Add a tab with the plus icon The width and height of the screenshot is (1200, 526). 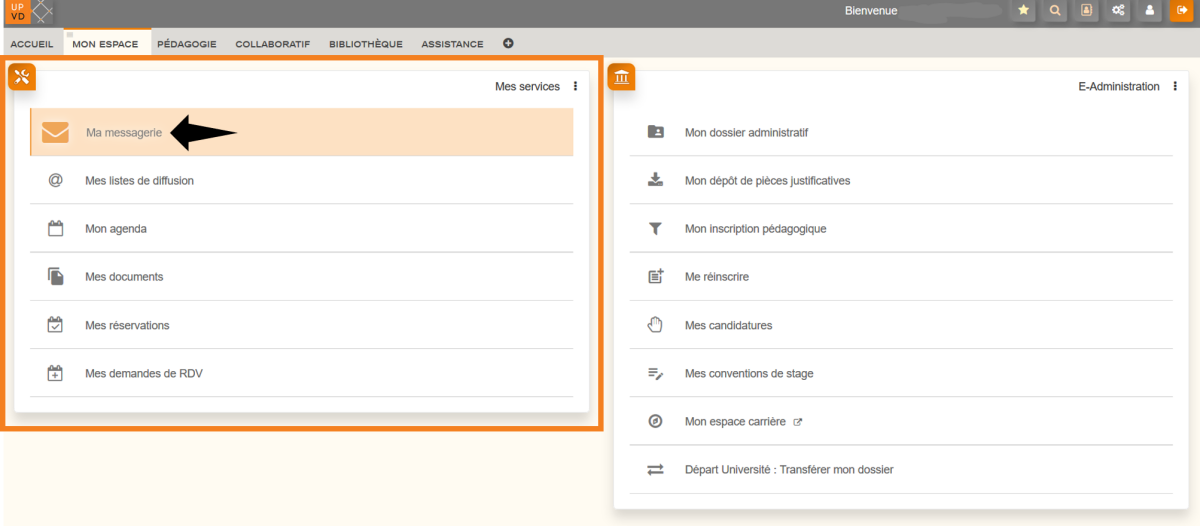tap(508, 43)
